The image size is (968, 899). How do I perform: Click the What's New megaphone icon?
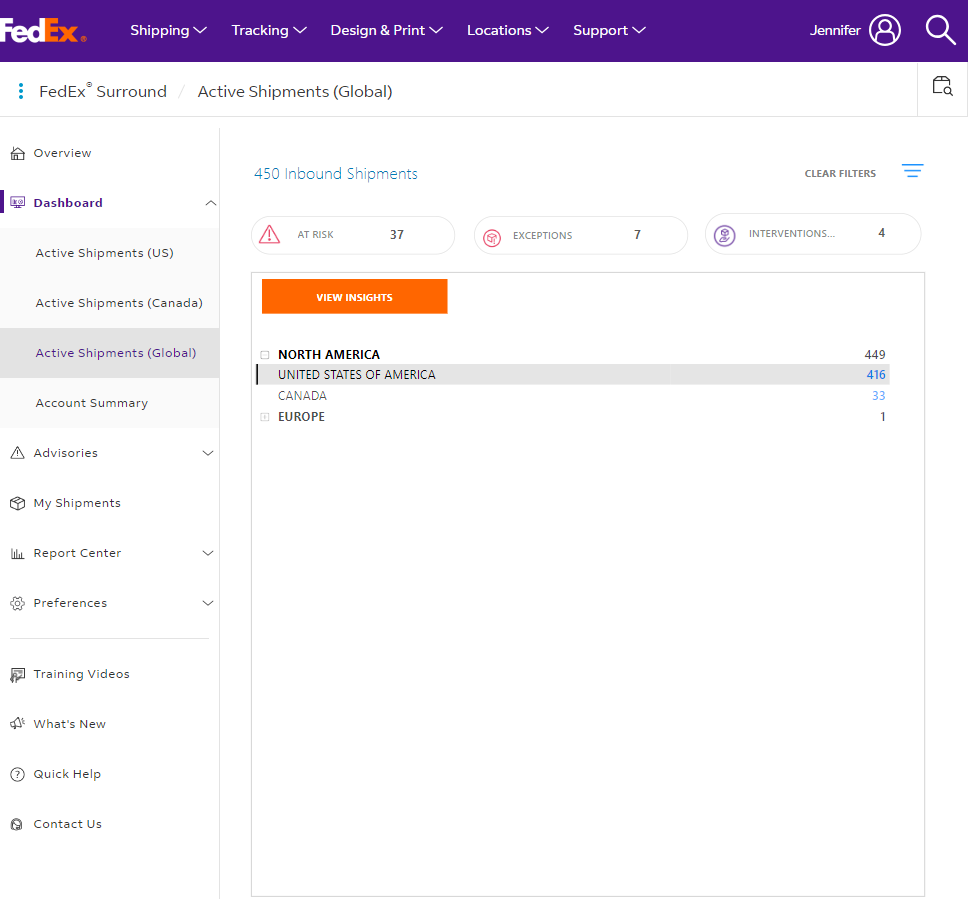(x=18, y=723)
